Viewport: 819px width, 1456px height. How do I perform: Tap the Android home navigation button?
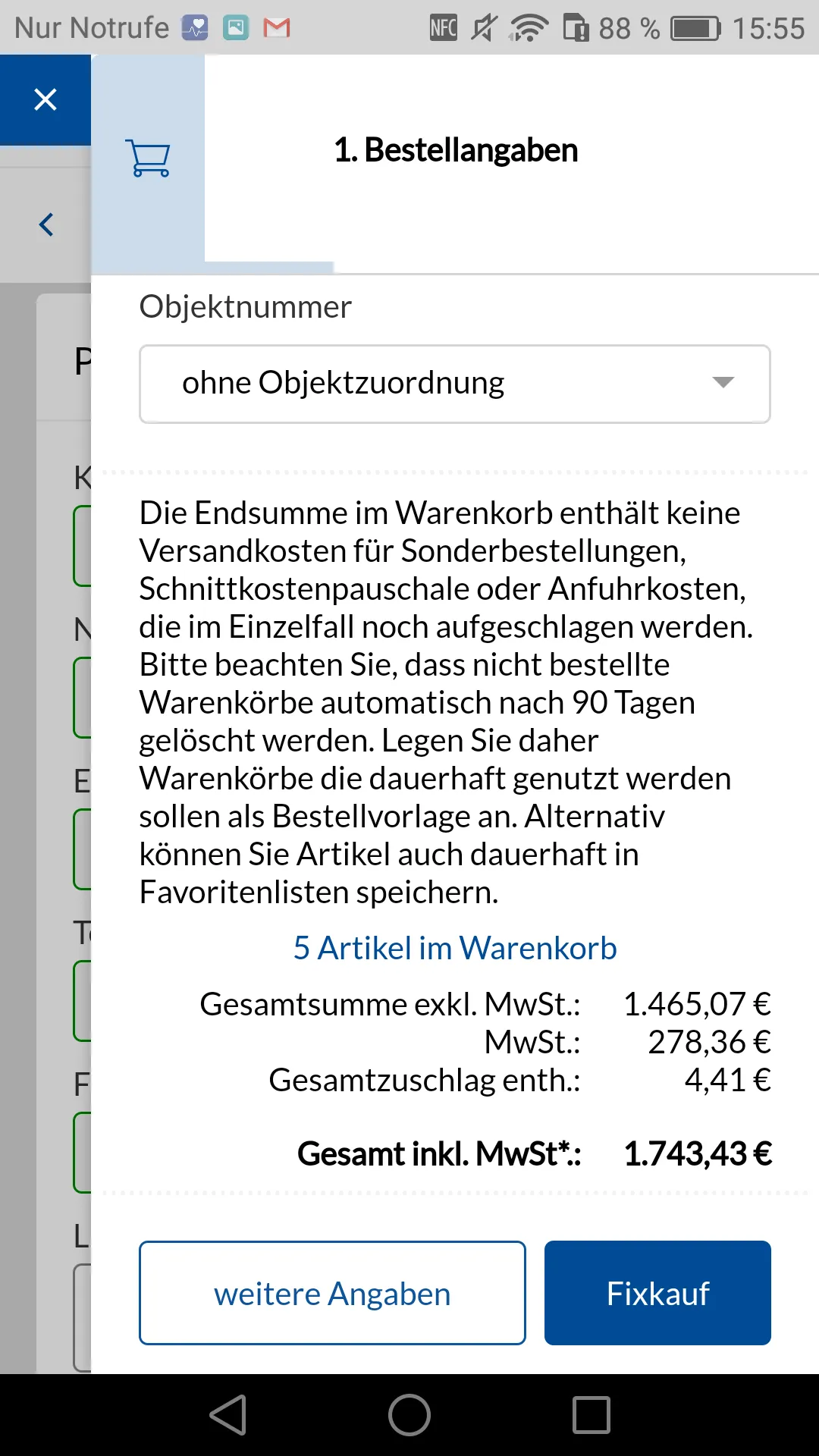(409, 1415)
